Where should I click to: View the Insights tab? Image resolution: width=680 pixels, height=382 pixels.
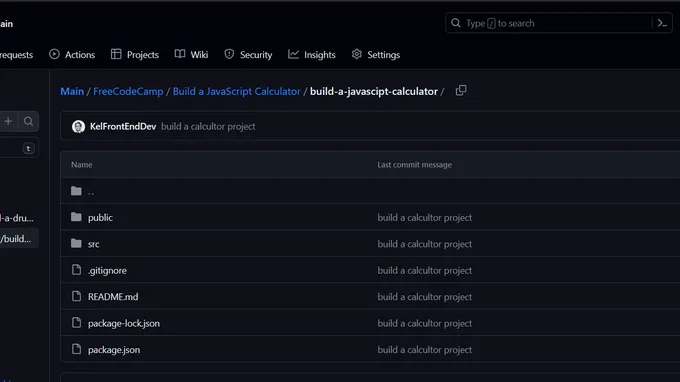[312, 55]
